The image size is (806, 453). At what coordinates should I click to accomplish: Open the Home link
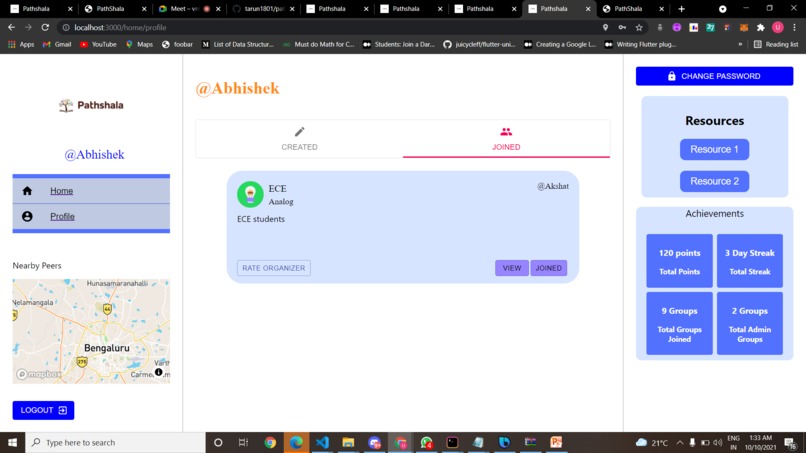61,191
